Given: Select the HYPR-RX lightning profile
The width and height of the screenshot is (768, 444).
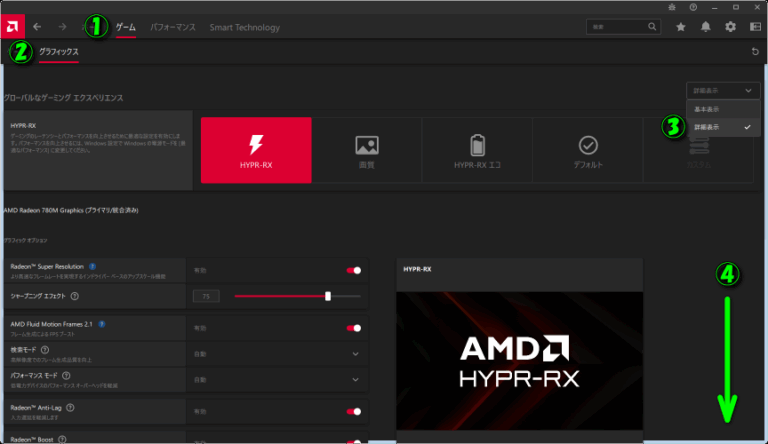Looking at the screenshot, I should 256,150.
